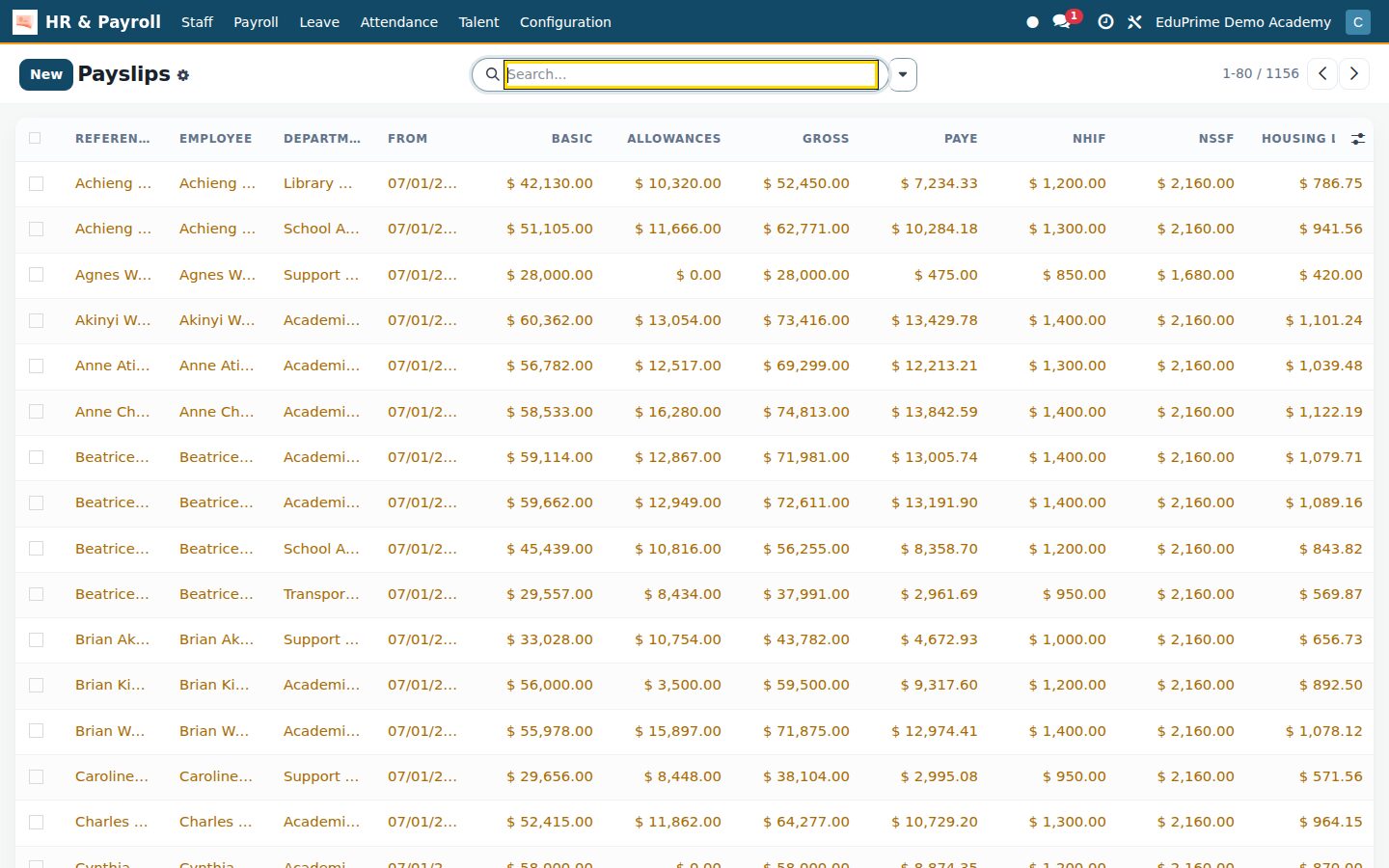Sort by the Allowances column header
This screenshot has width=1389, height=868.
(x=673, y=139)
